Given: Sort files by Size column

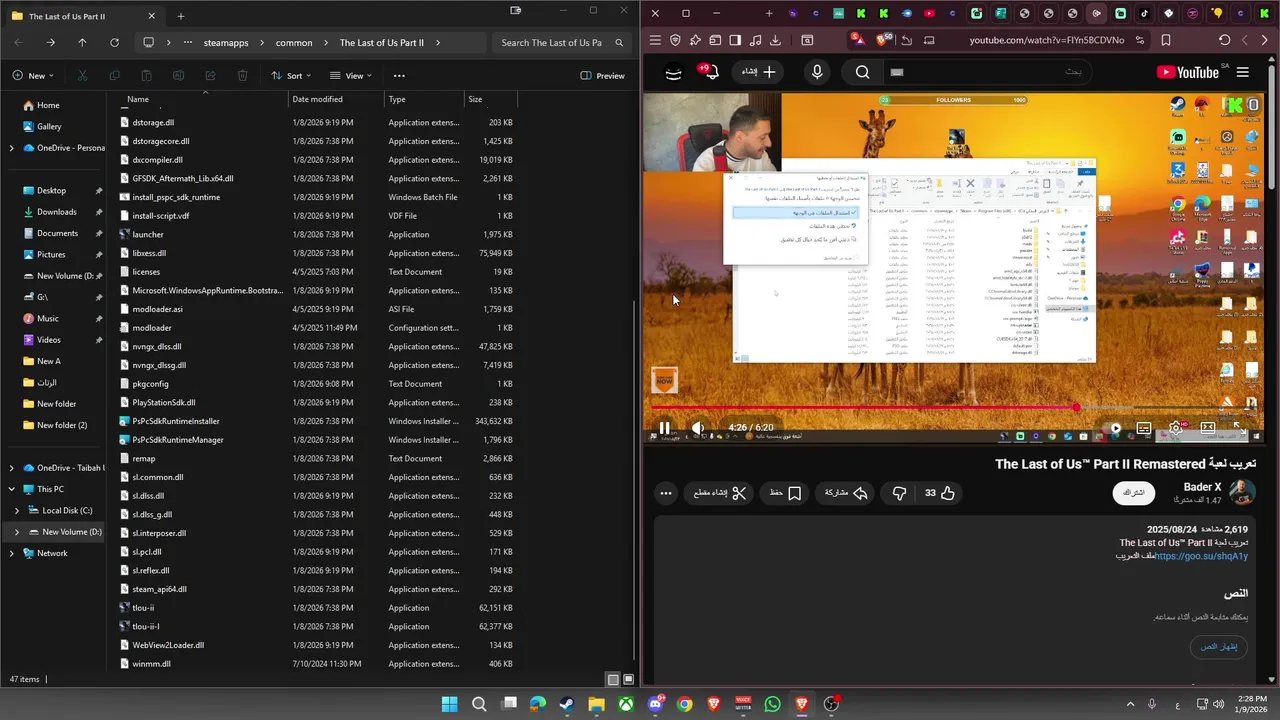Looking at the screenshot, I should [490, 99].
